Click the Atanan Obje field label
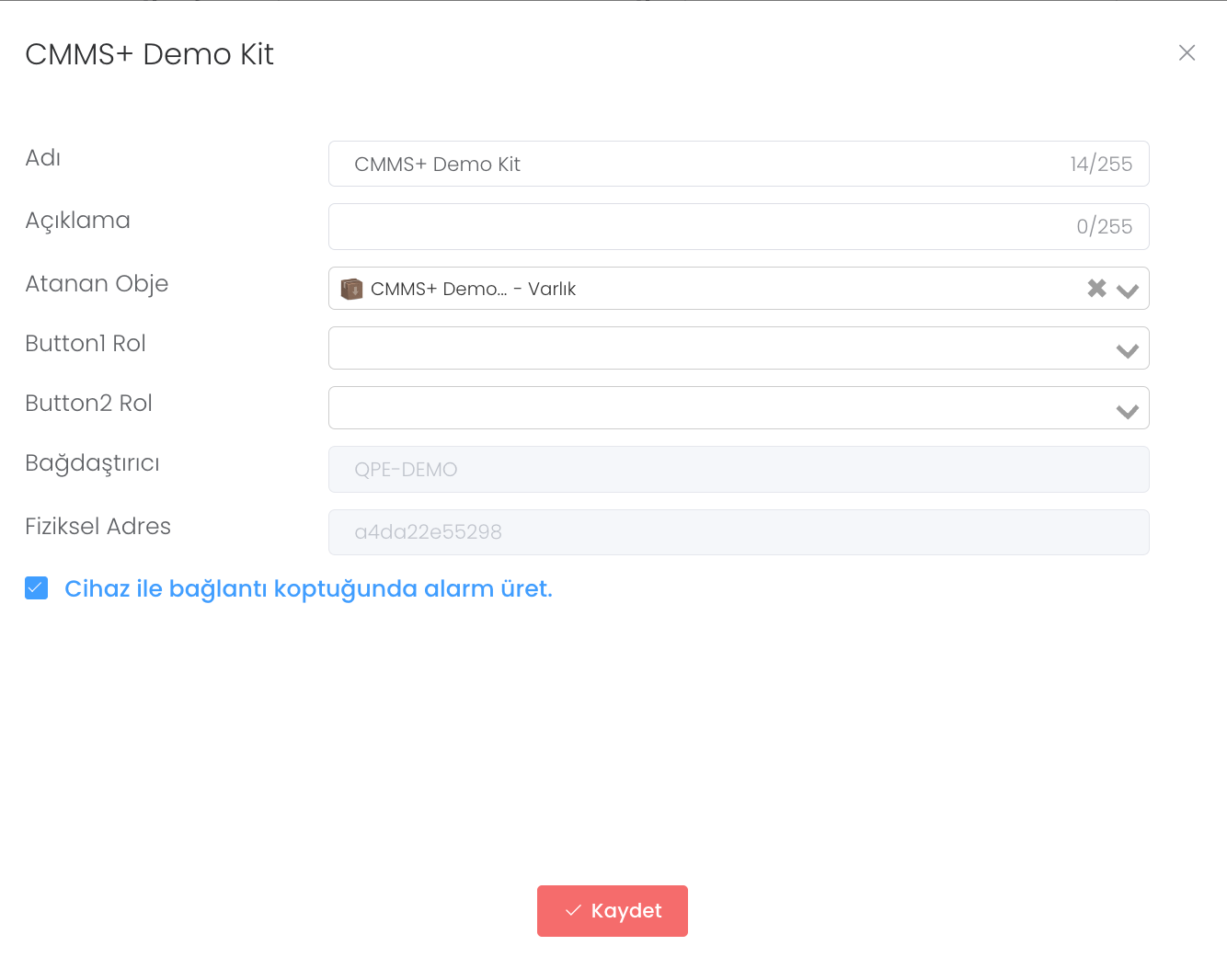Image resolution: width=1227 pixels, height=980 pixels. click(x=97, y=284)
